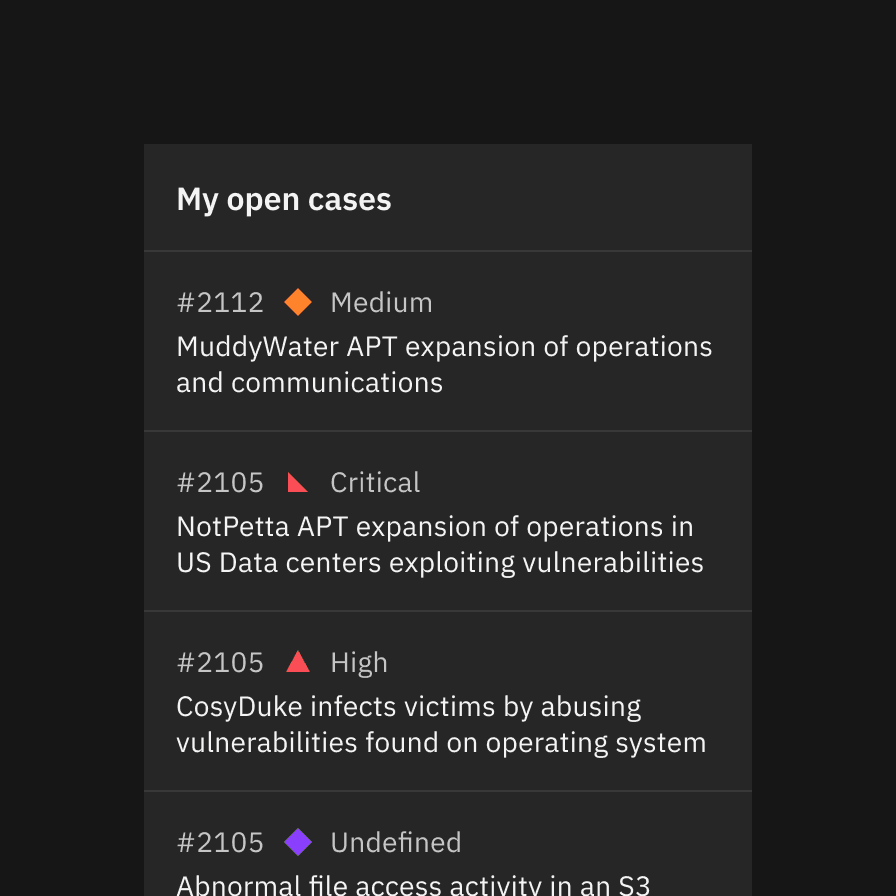Image resolution: width=896 pixels, height=896 pixels.
Task: Select the text 'and communications' in first case
Action: (x=310, y=382)
